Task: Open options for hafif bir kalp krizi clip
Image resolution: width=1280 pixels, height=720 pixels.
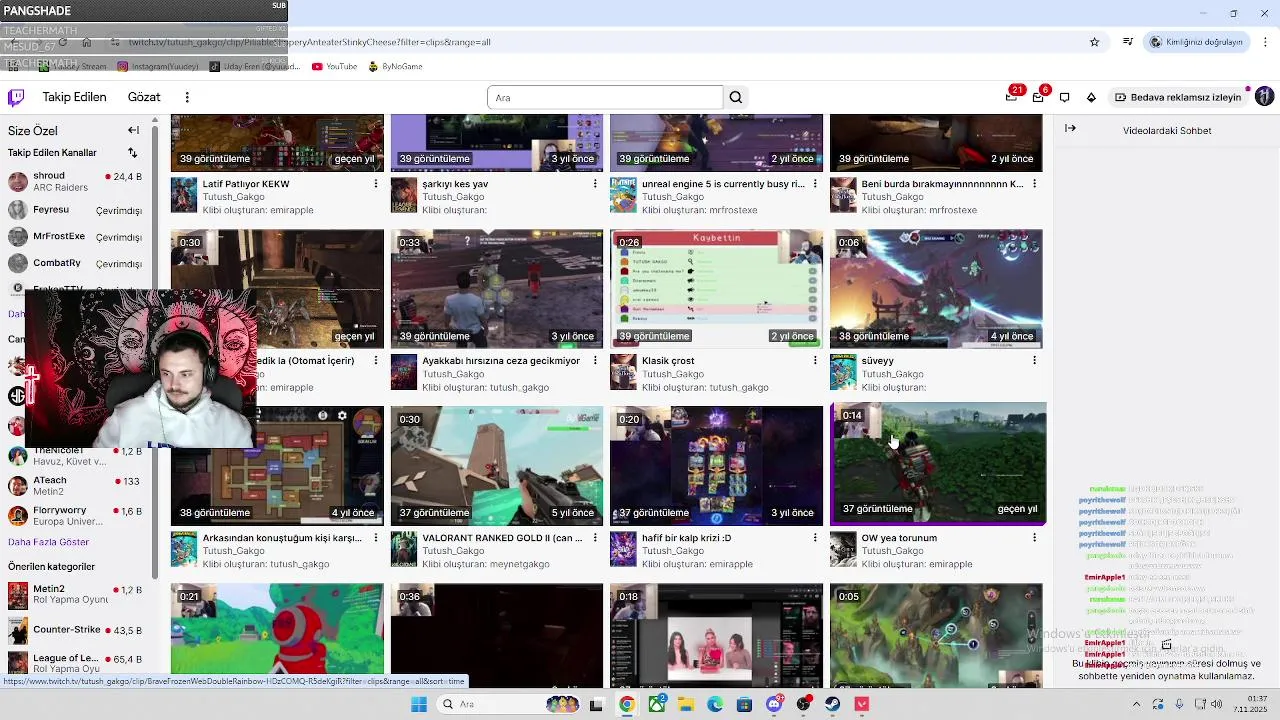Action: click(815, 537)
